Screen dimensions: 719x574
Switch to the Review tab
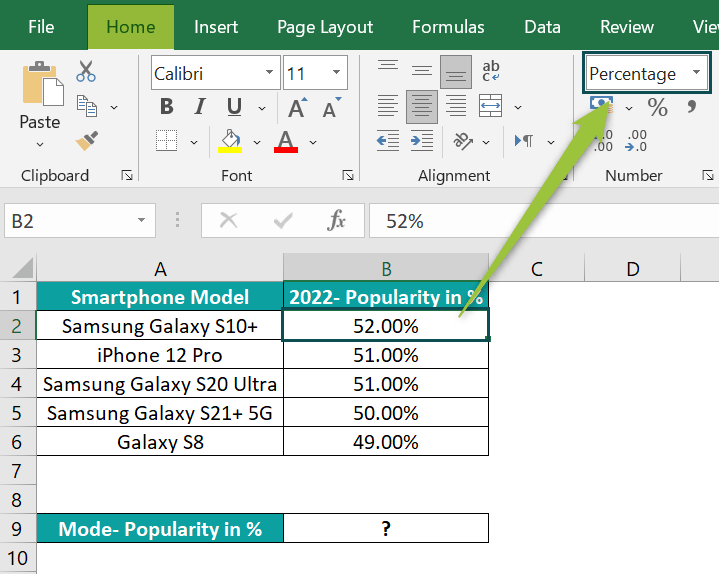click(627, 27)
